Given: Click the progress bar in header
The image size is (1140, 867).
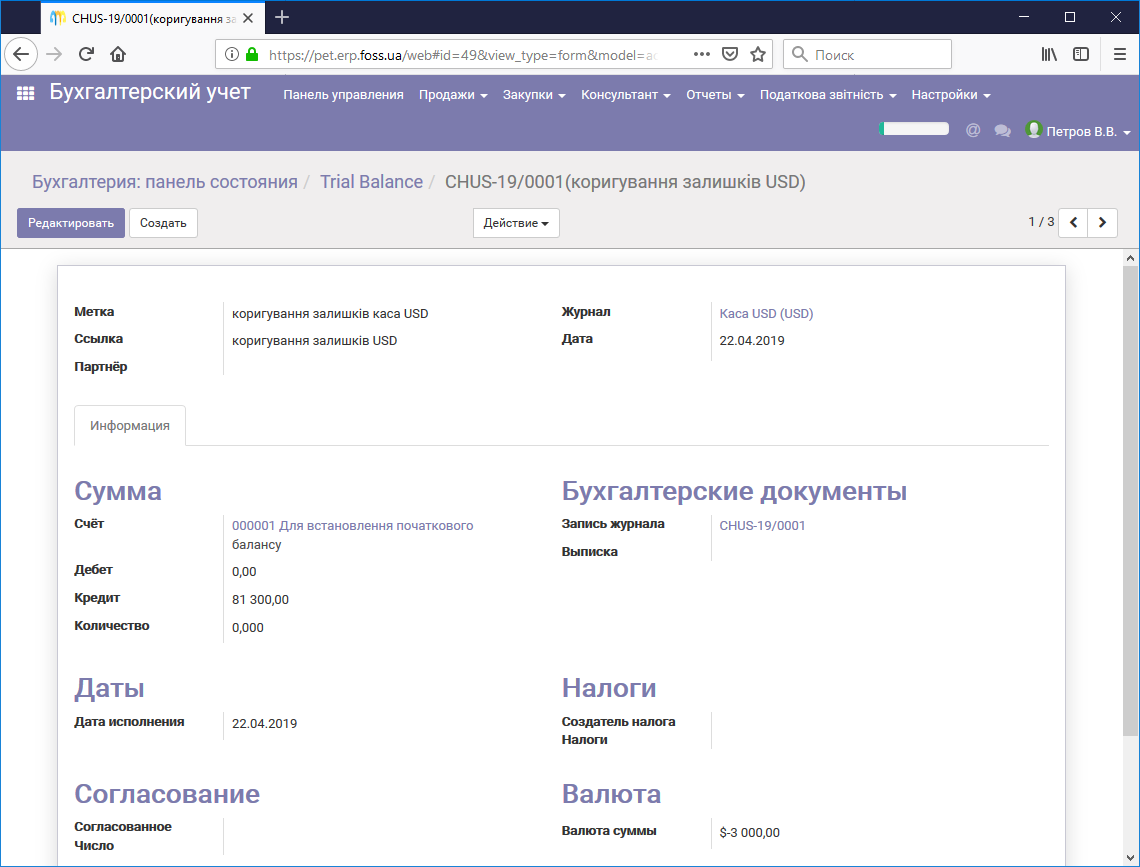Looking at the screenshot, I should [x=914, y=129].
